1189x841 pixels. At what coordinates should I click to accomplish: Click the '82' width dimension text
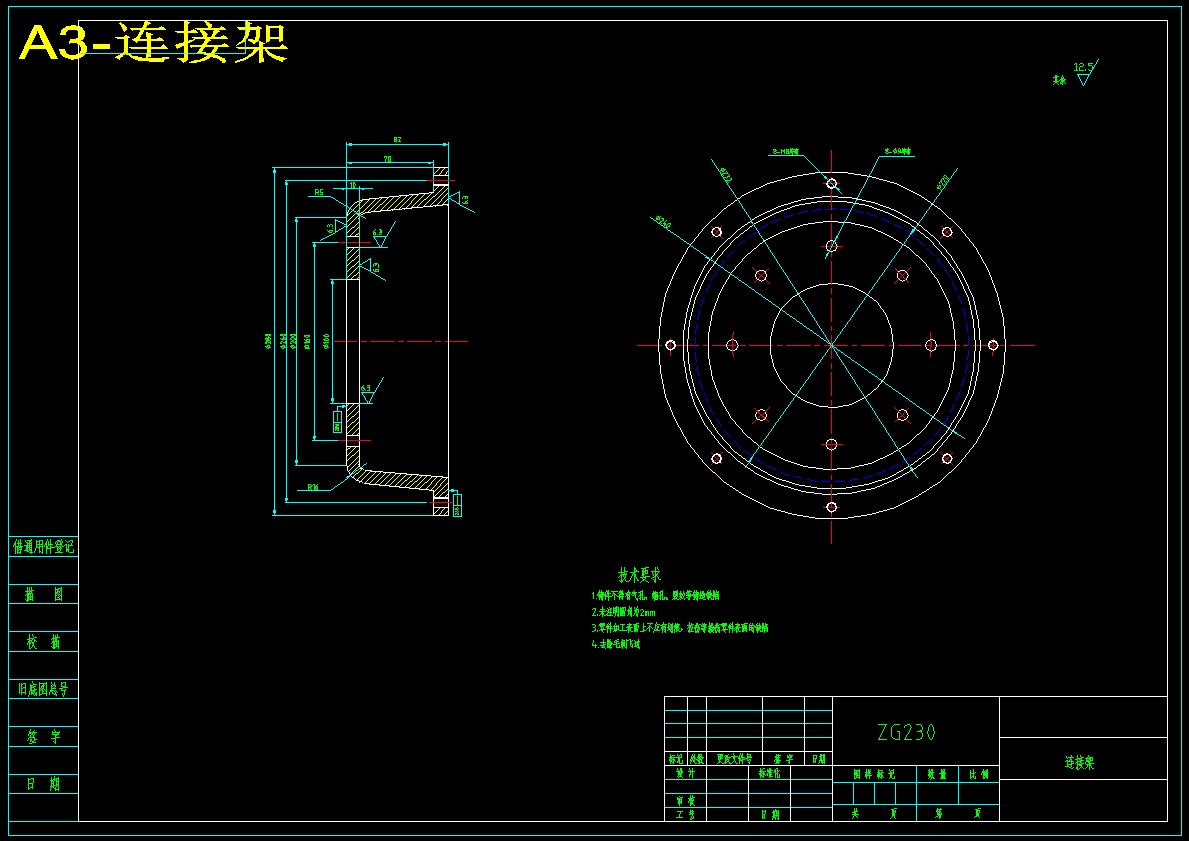[397, 140]
